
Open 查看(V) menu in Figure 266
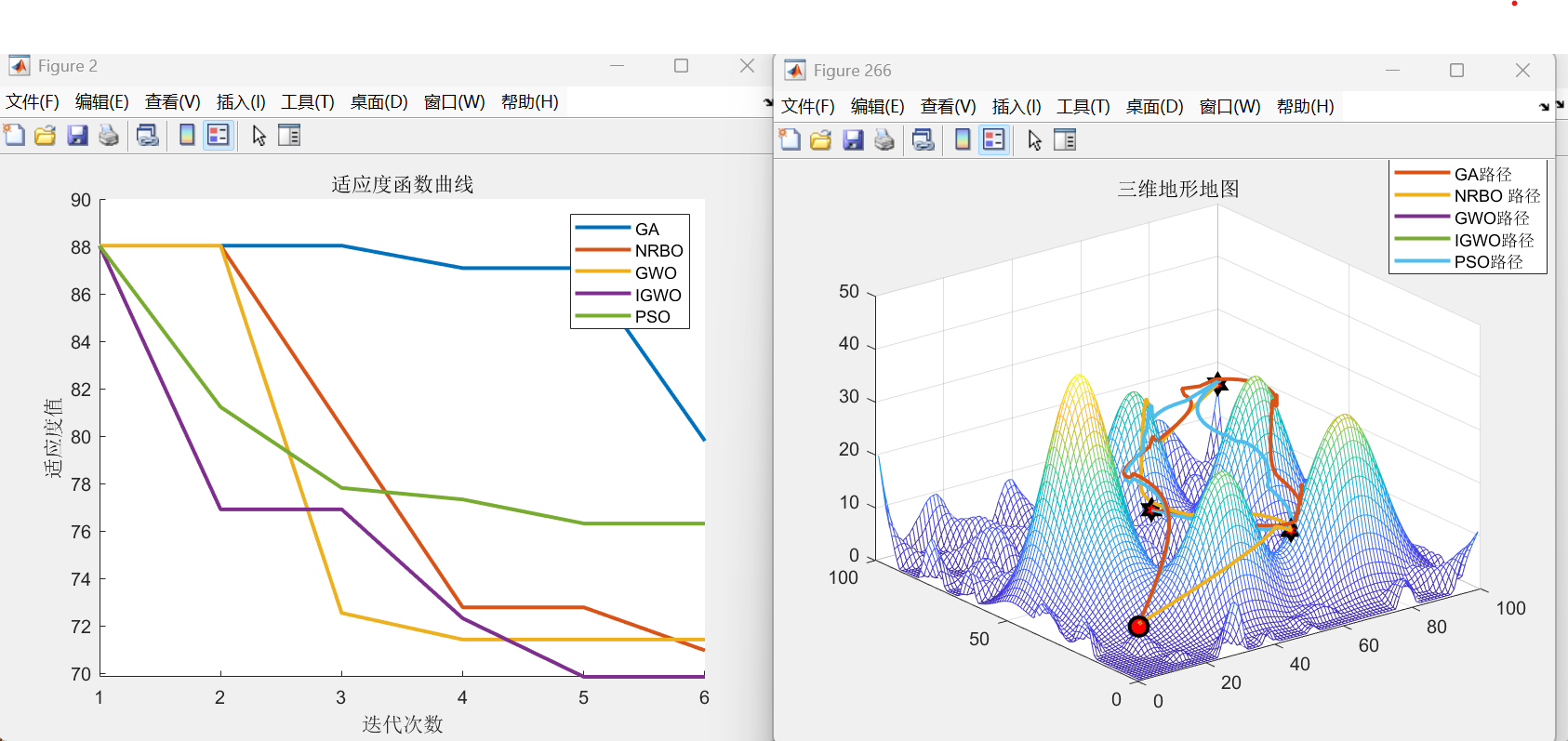[948, 107]
